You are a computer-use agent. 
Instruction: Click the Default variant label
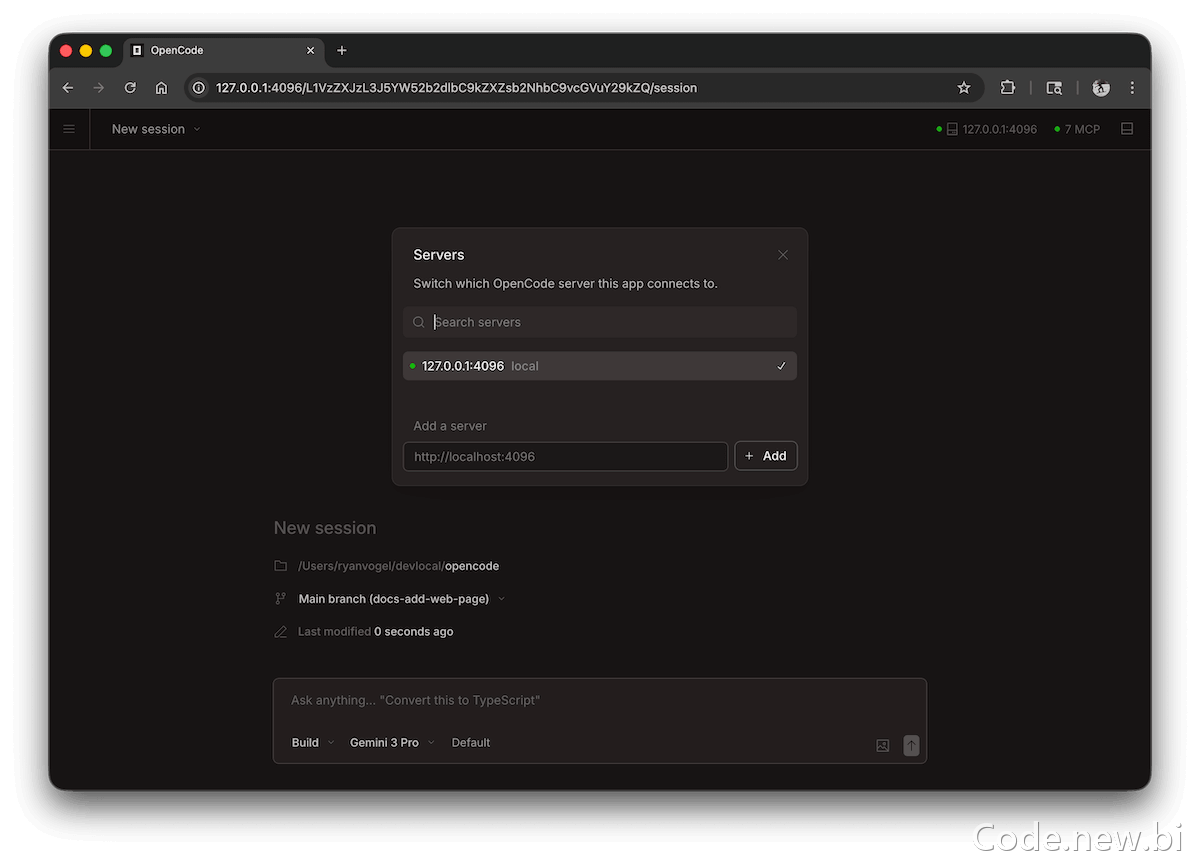coord(471,743)
